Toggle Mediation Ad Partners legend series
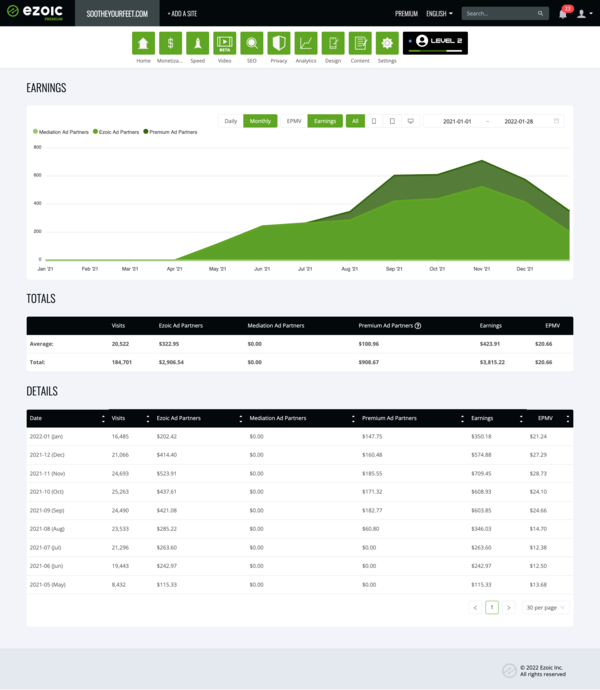The width and height of the screenshot is (600, 690). [x=61, y=132]
